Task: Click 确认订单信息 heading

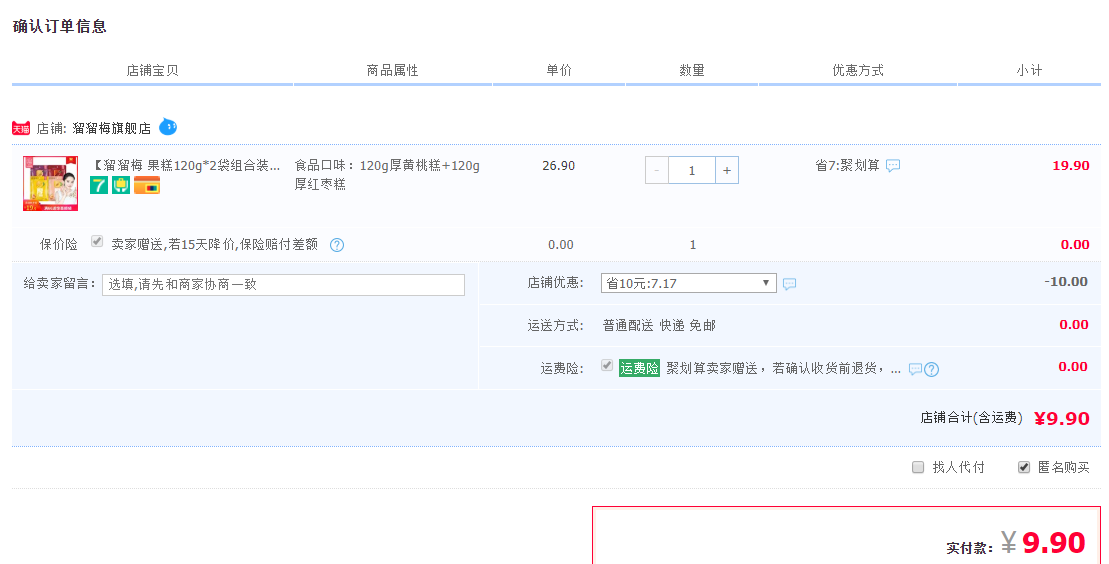Action: click(59, 26)
